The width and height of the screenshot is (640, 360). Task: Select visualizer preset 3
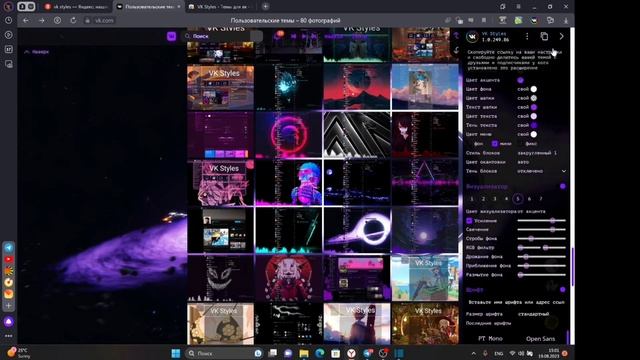tap(495, 199)
